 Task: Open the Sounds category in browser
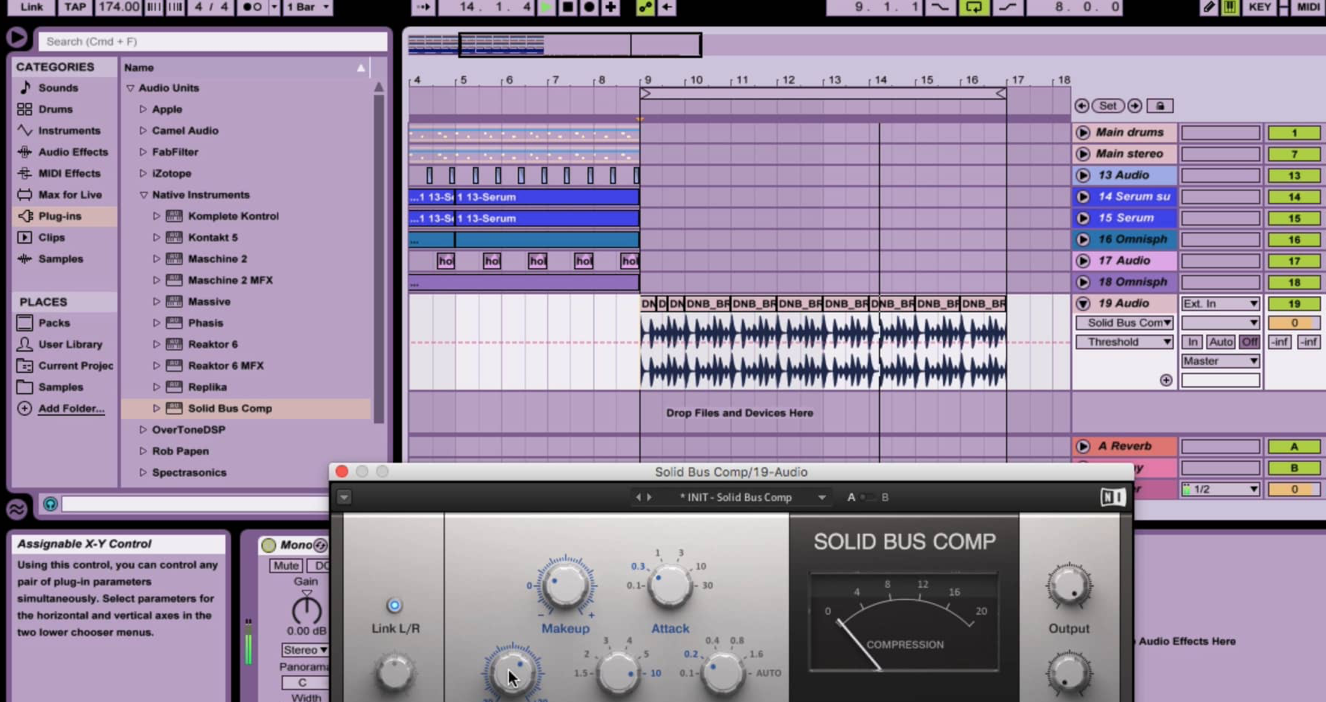click(58, 88)
